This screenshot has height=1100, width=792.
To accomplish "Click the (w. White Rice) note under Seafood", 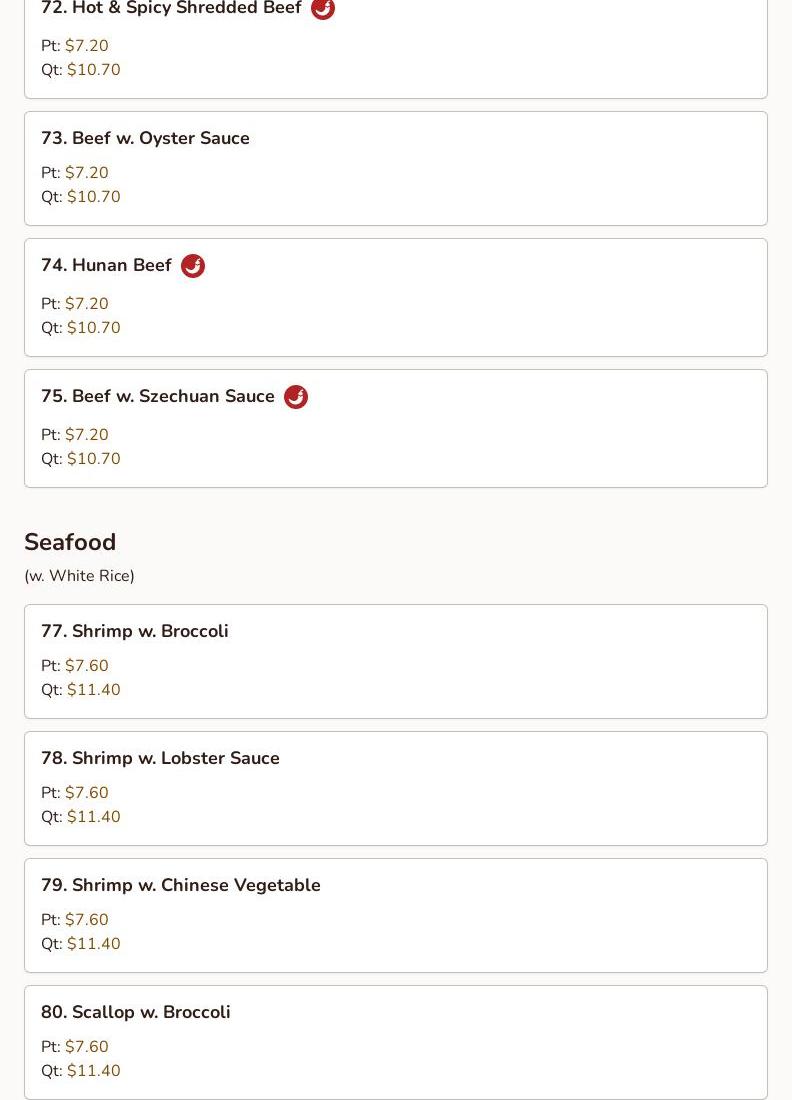I will (79, 576).
